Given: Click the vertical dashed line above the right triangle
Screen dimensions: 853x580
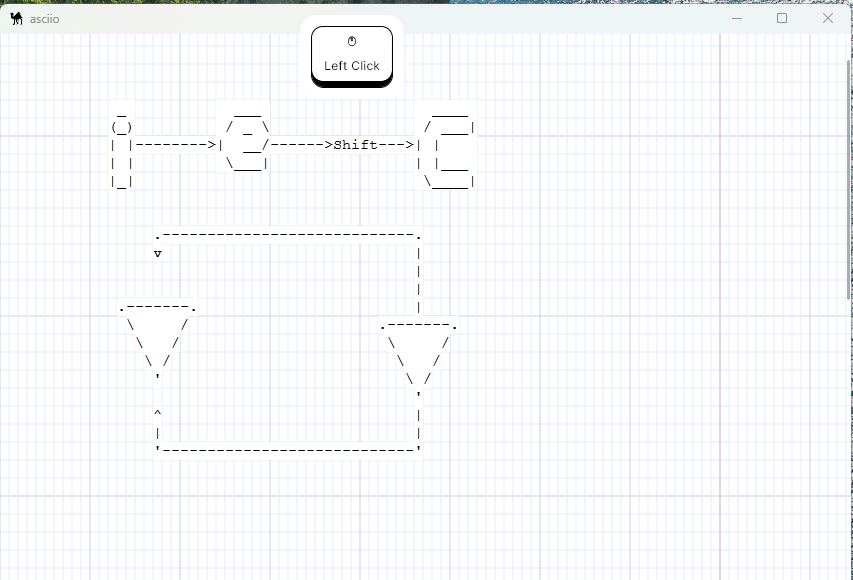Looking at the screenshot, I should tap(418, 280).
